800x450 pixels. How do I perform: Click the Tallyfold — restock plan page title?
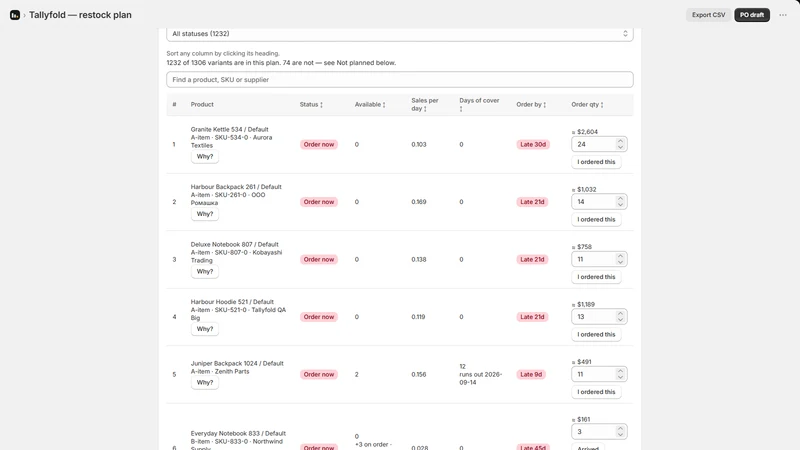click(80, 15)
